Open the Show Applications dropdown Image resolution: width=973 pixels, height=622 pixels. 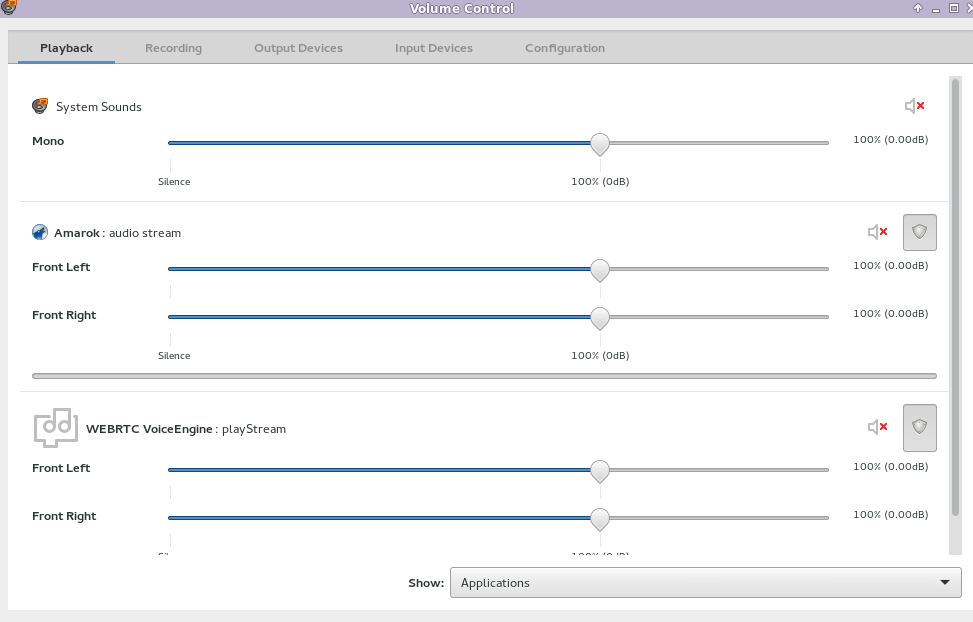pos(705,583)
